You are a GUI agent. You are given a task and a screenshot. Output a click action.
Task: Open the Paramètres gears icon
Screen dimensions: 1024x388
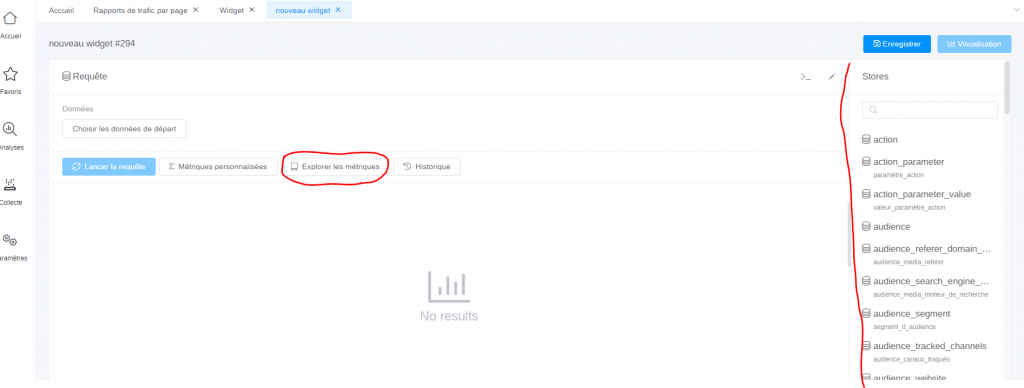[x=10, y=240]
